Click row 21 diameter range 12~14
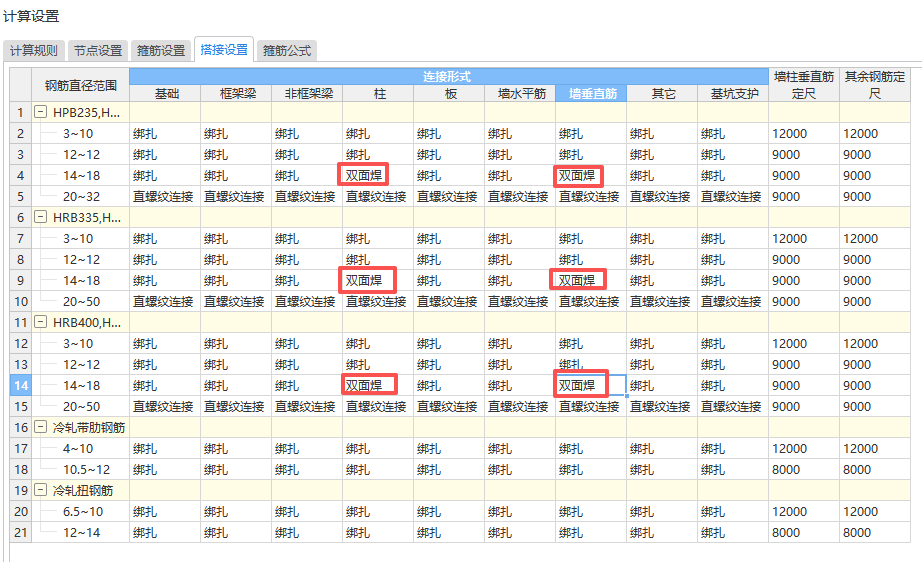The width and height of the screenshot is (922, 562). (x=81, y=532)
